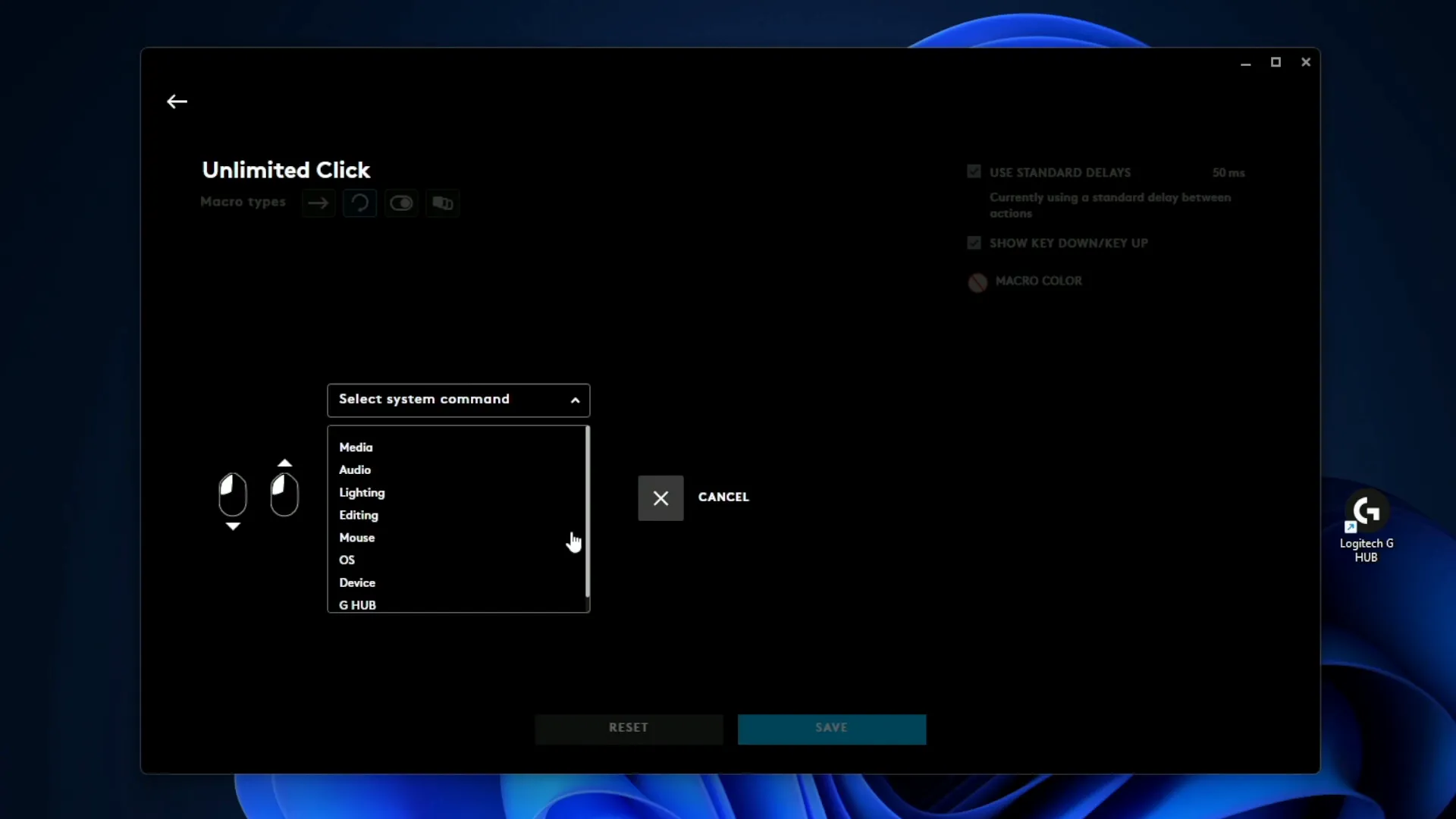The height and width of the screenshot is (819, 1456).
Task: Choose G HUB from the command list
Action: pos(357,605)
